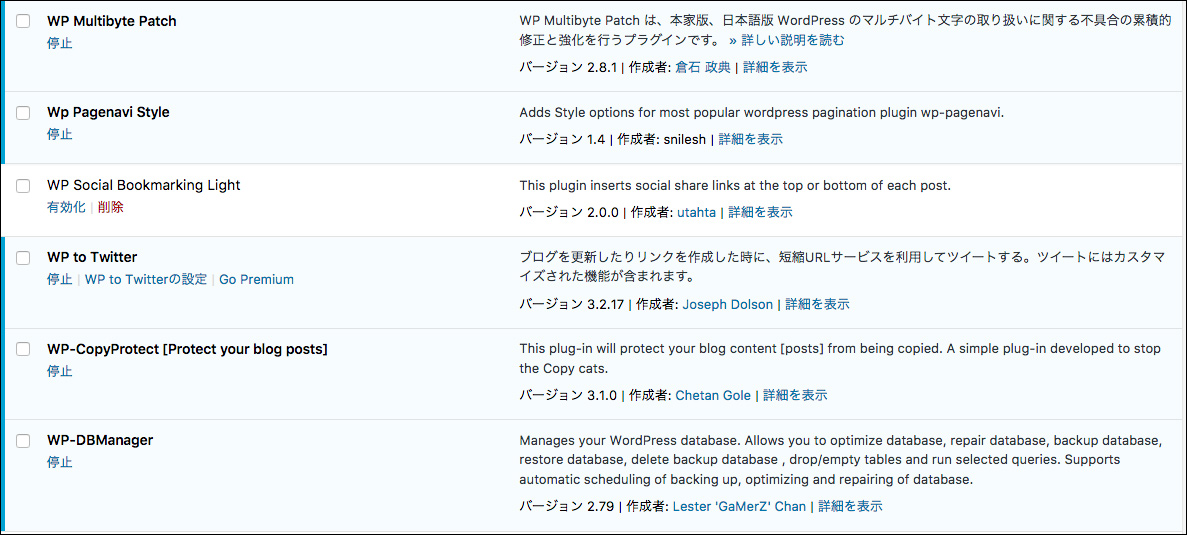Toggle the WP to Twitter checkbox

(23, 258)
